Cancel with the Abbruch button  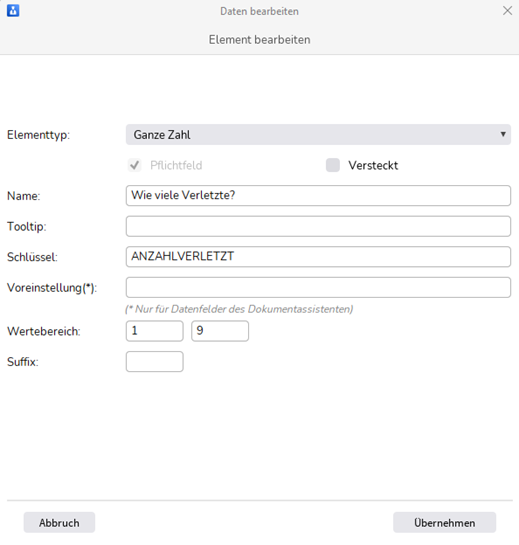pos(59,522)
